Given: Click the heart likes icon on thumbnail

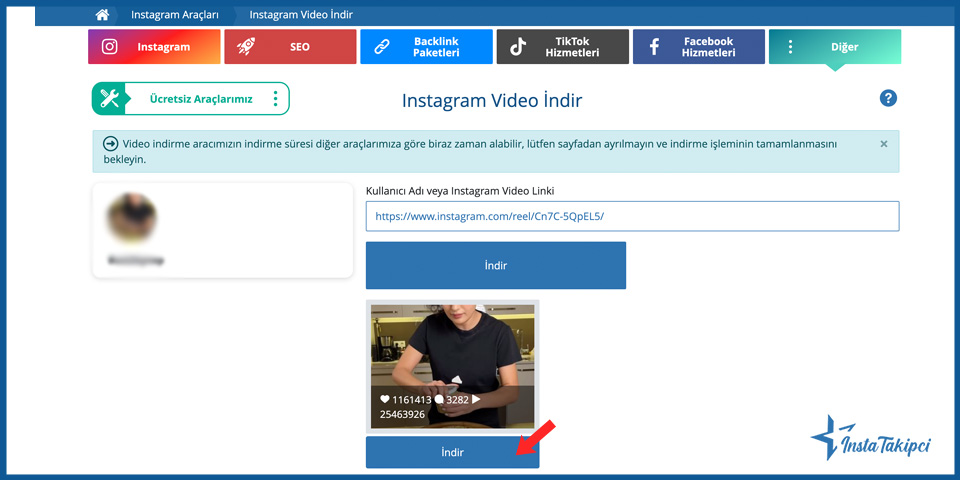Looking at the screenshot, I should tap(384, 399).
